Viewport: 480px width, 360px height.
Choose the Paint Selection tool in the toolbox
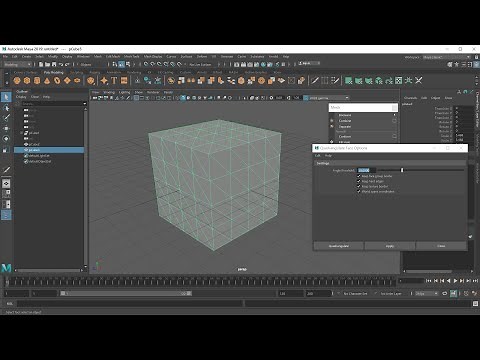(6, 118)
